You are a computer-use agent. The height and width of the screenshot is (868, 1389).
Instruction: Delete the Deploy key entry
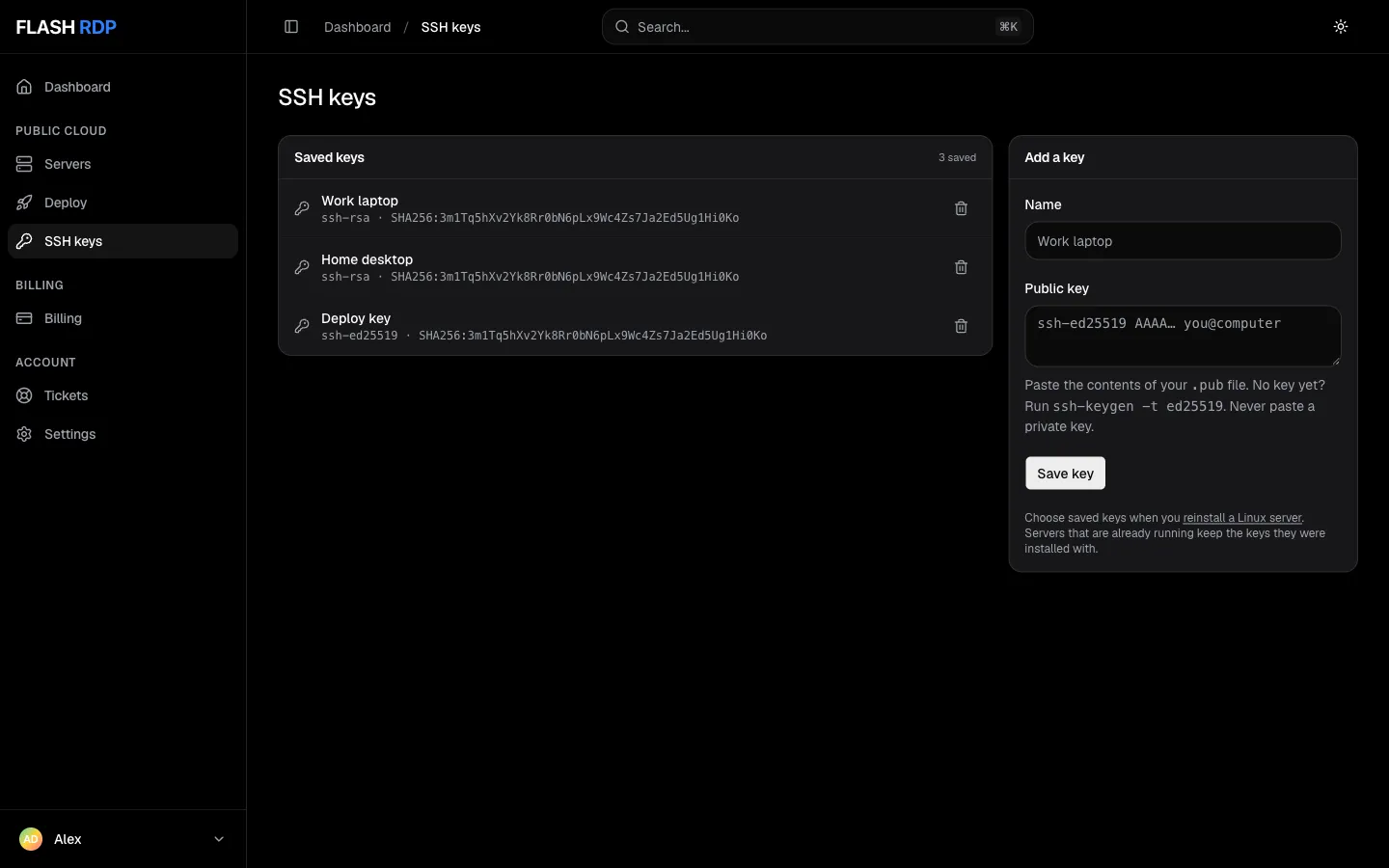(961, 326)
